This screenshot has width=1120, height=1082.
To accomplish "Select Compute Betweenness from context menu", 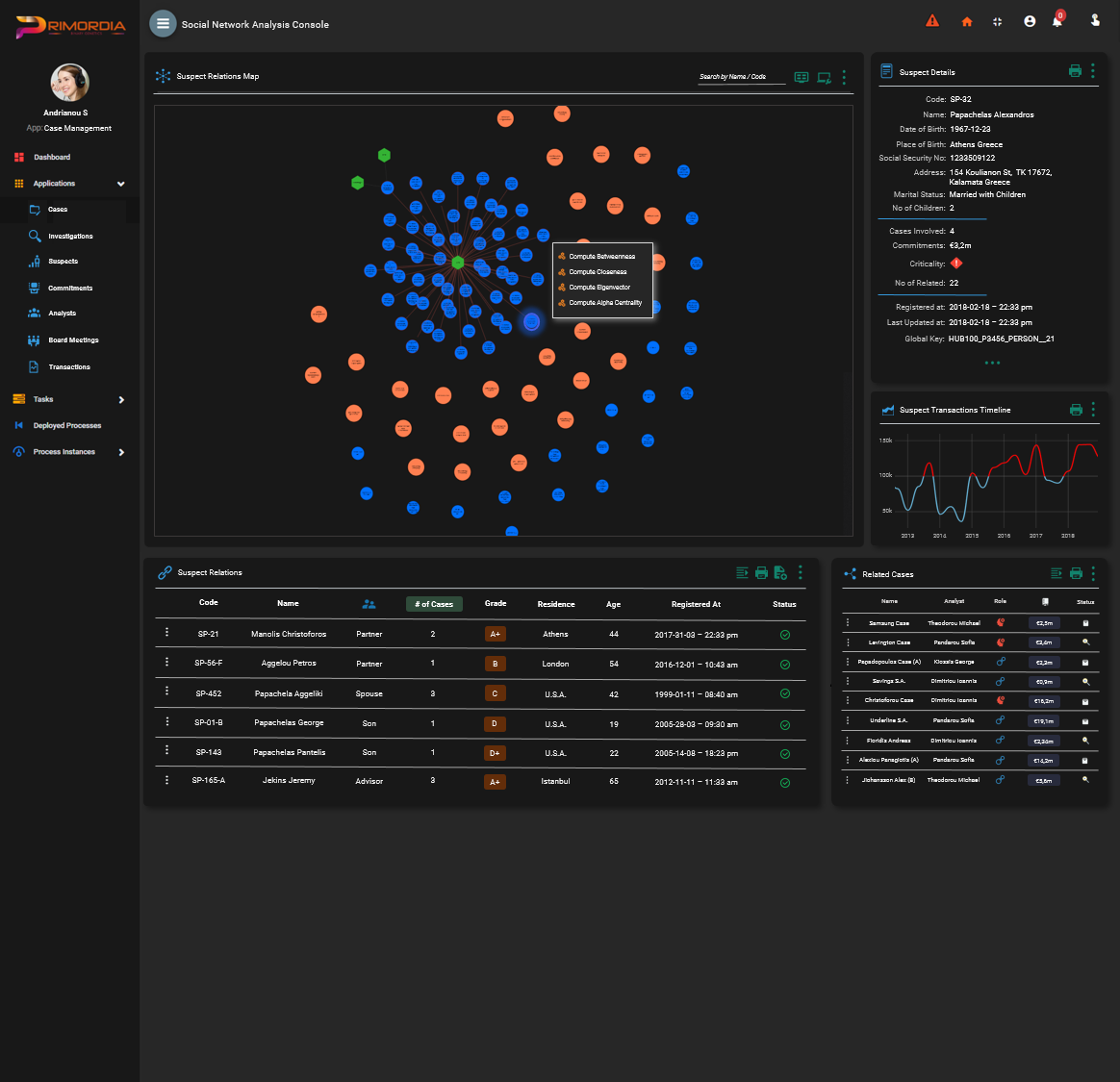I will (x=601, y=257).
